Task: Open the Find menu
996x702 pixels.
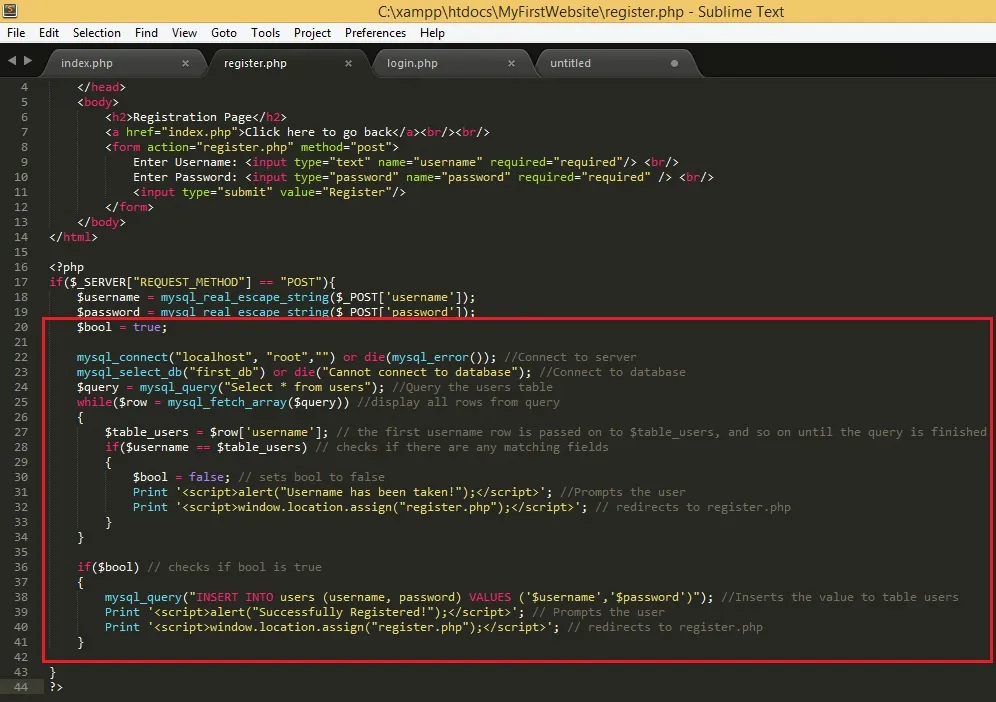Action: (146, 33)
